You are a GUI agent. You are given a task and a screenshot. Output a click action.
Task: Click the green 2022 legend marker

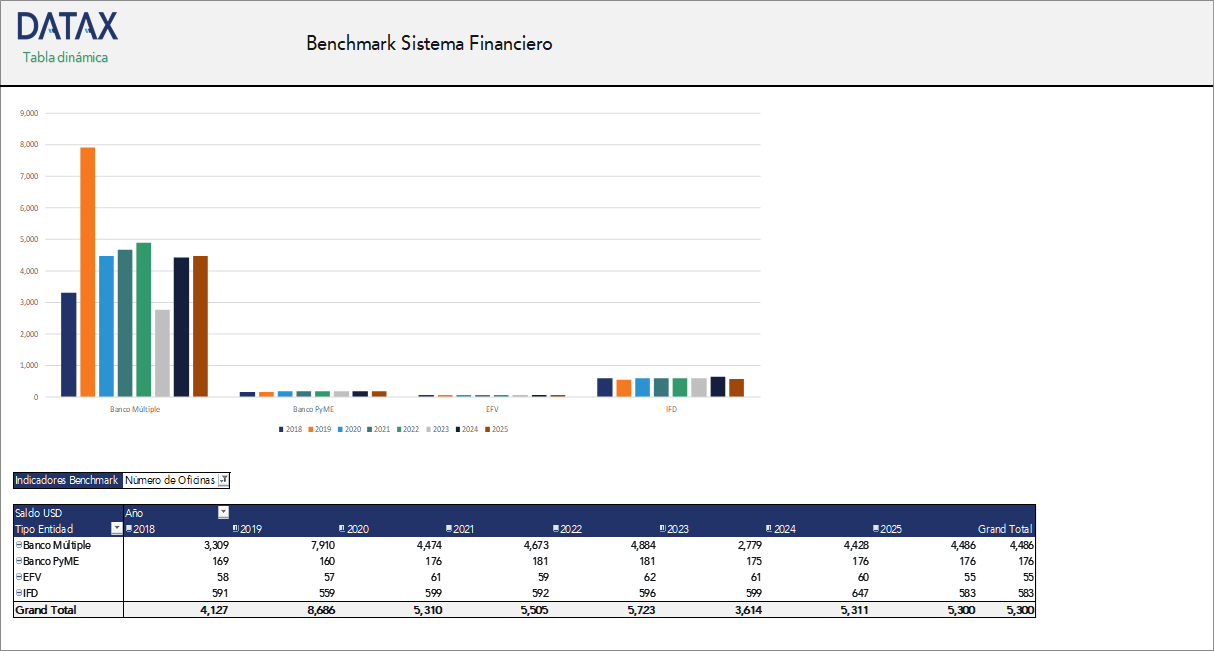tap(399, 428)
